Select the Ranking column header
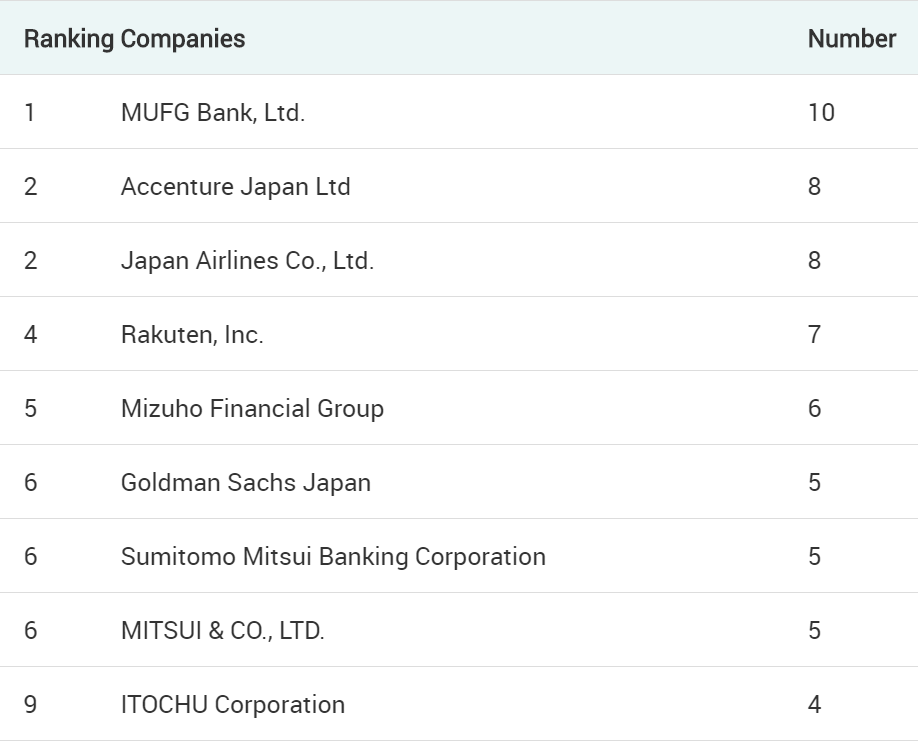The width and height of the screenshot is (918, 741). pyautogui.click(x=68, y=39)
